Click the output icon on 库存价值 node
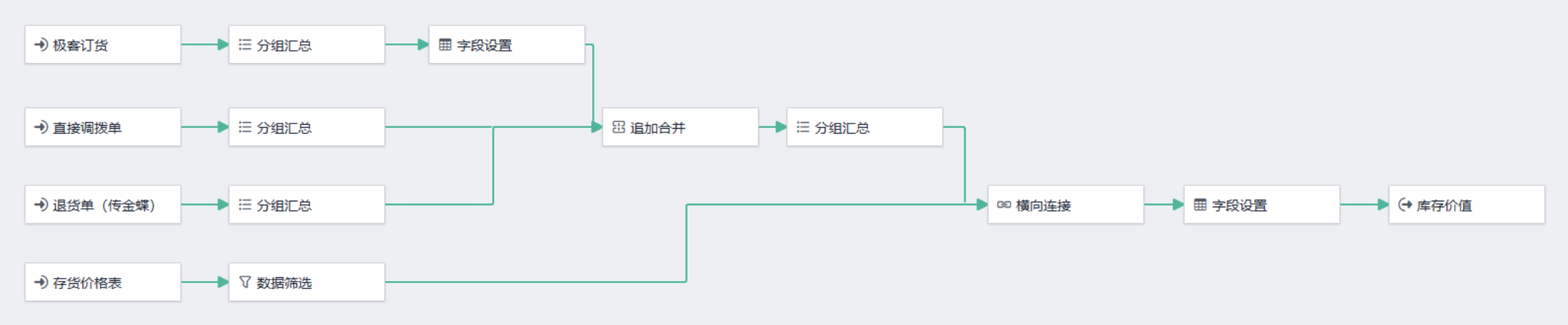The height and width of the screenshot is (325, 1568). [x=1405, y=205]
